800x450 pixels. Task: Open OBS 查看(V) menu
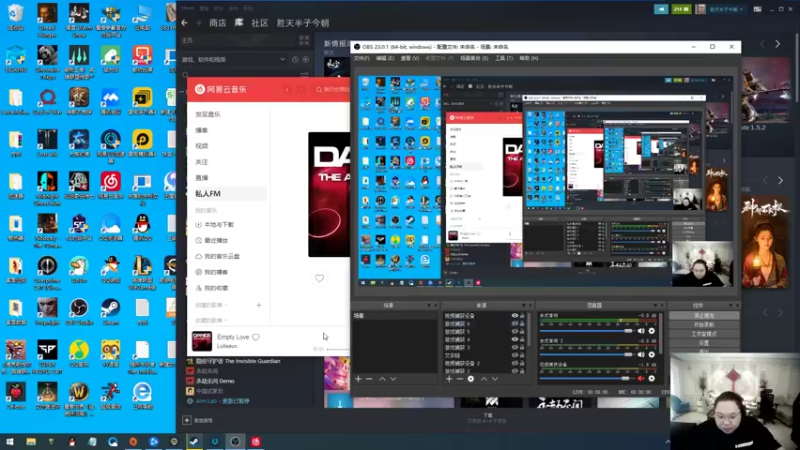pos(410,58)
